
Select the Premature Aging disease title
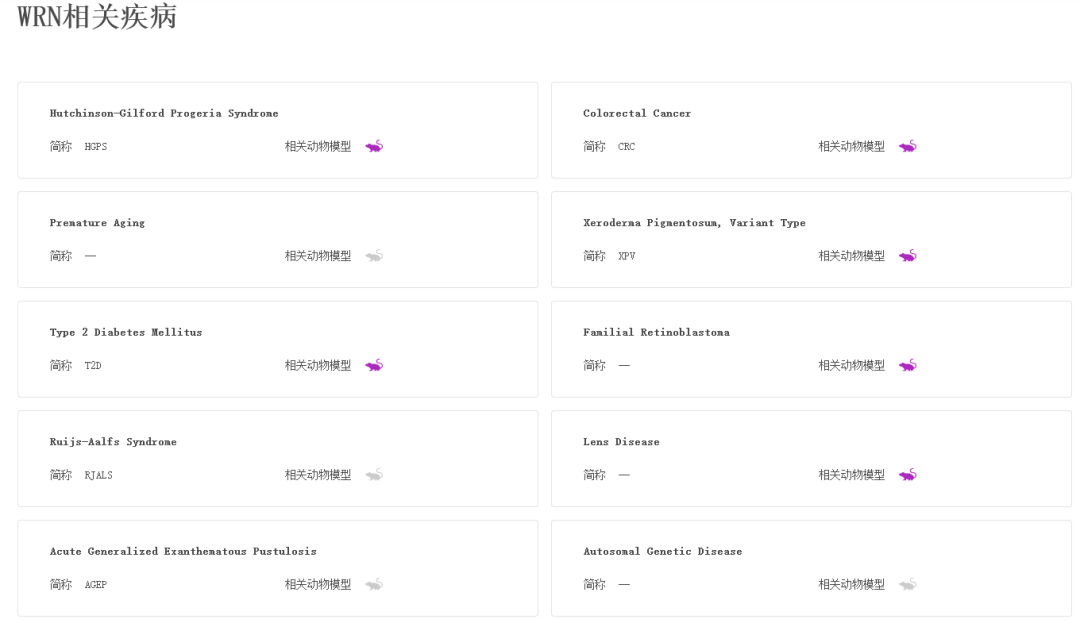coord(97,223)
